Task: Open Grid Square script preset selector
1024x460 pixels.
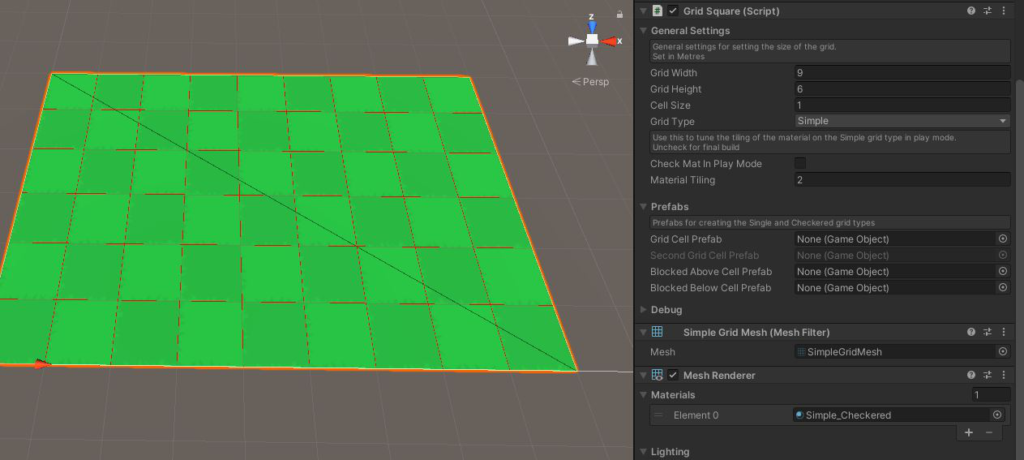Action: pos(987,11)
